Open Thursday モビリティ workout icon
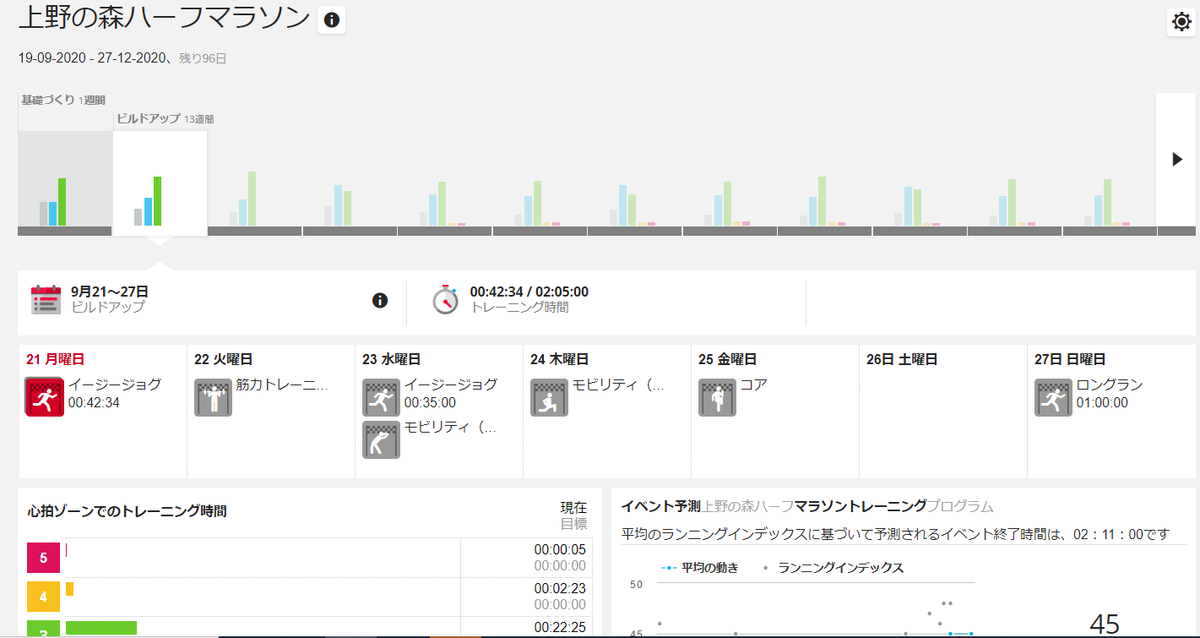Viewport: 1200px width, 638px height. point(549,397)
